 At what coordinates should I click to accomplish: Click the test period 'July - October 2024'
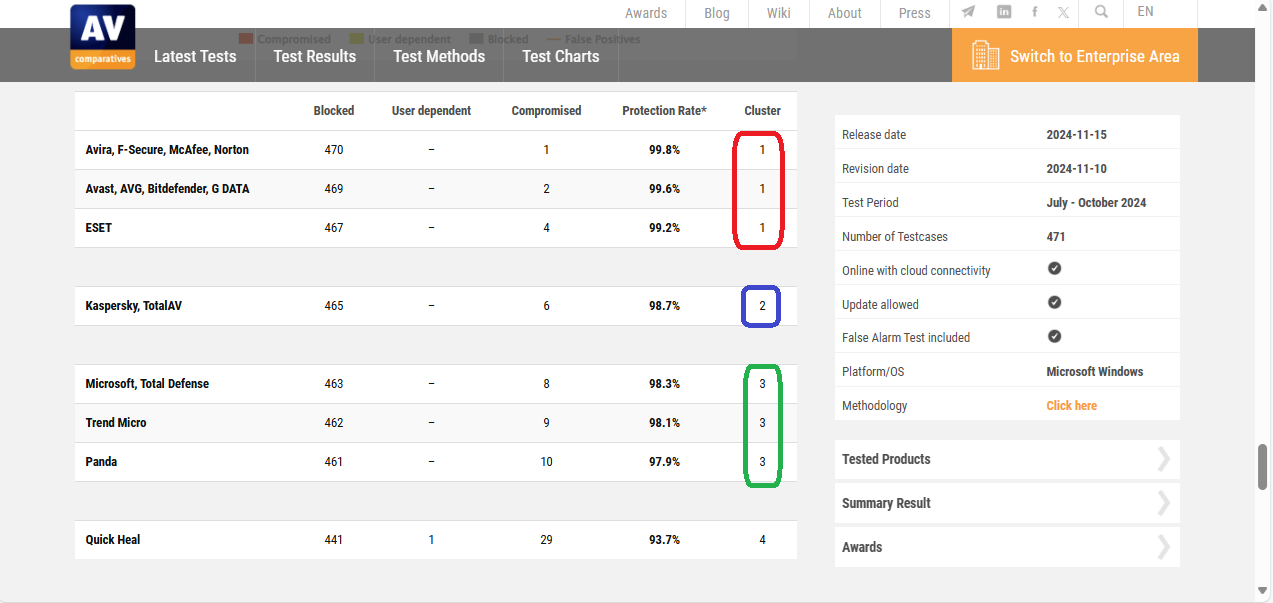click(x=1096, y=202)
